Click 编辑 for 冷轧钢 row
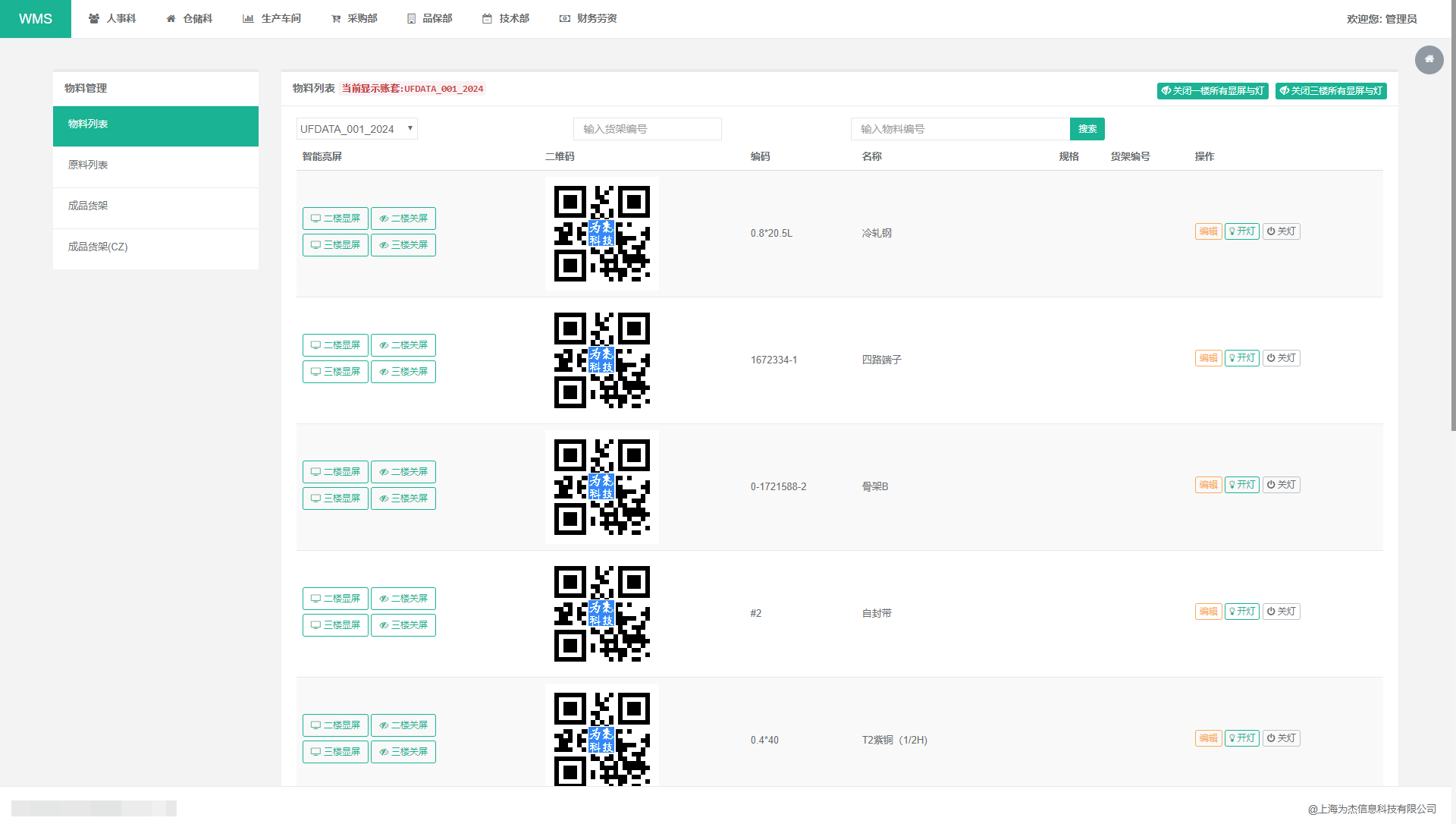Image resolution: width=1456 pixels, height=824 pixels. tap(1209, 231)
